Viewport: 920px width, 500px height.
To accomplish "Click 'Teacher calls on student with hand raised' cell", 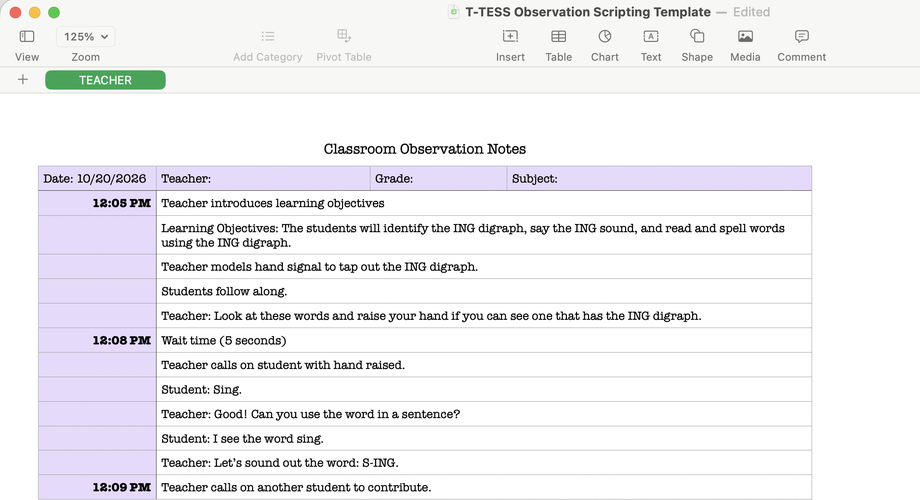I will click(x=484, y=365).
